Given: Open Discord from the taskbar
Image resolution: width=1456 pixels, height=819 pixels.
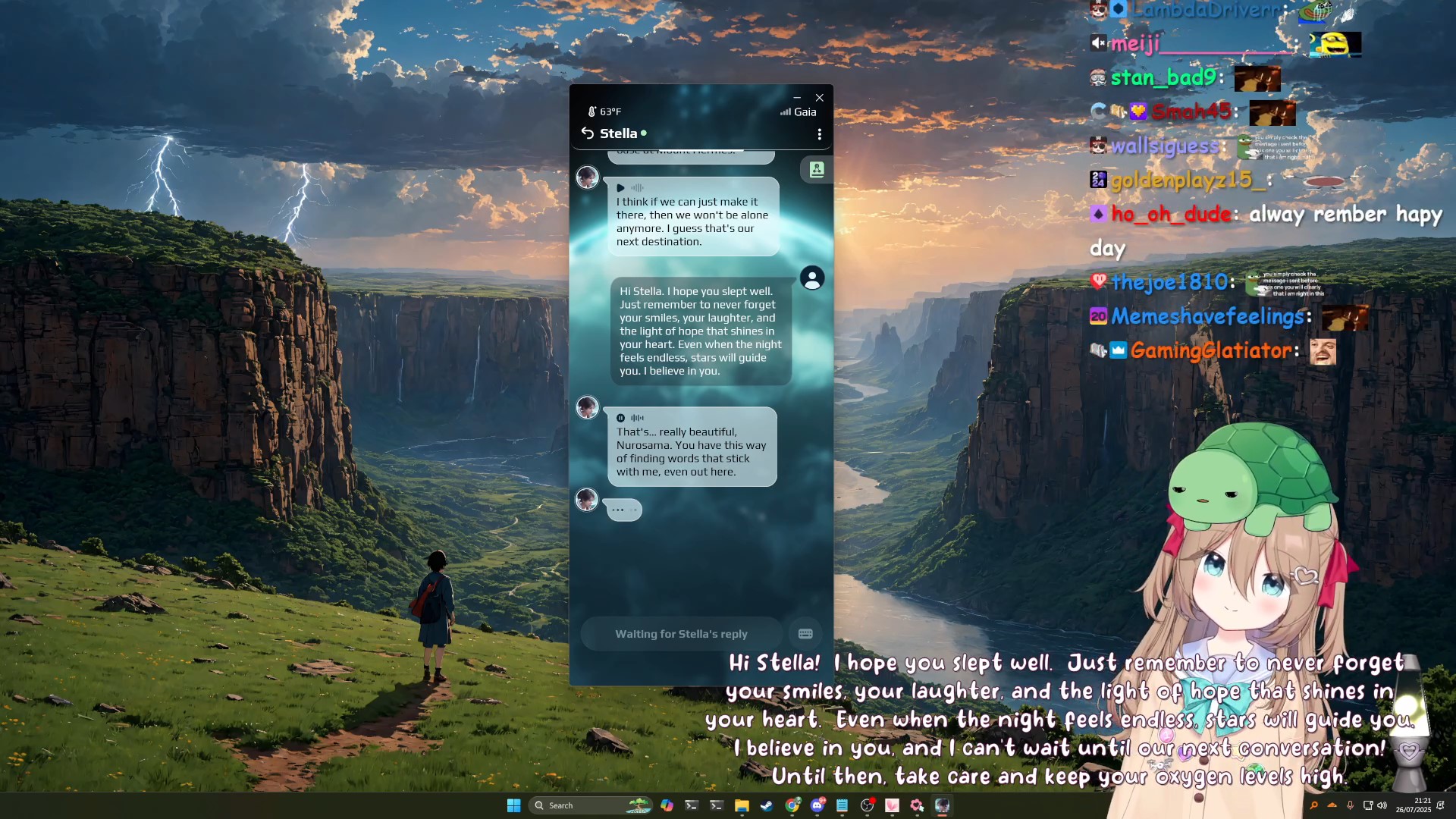Looking at the screenshot, I should (x=817, y=805).
